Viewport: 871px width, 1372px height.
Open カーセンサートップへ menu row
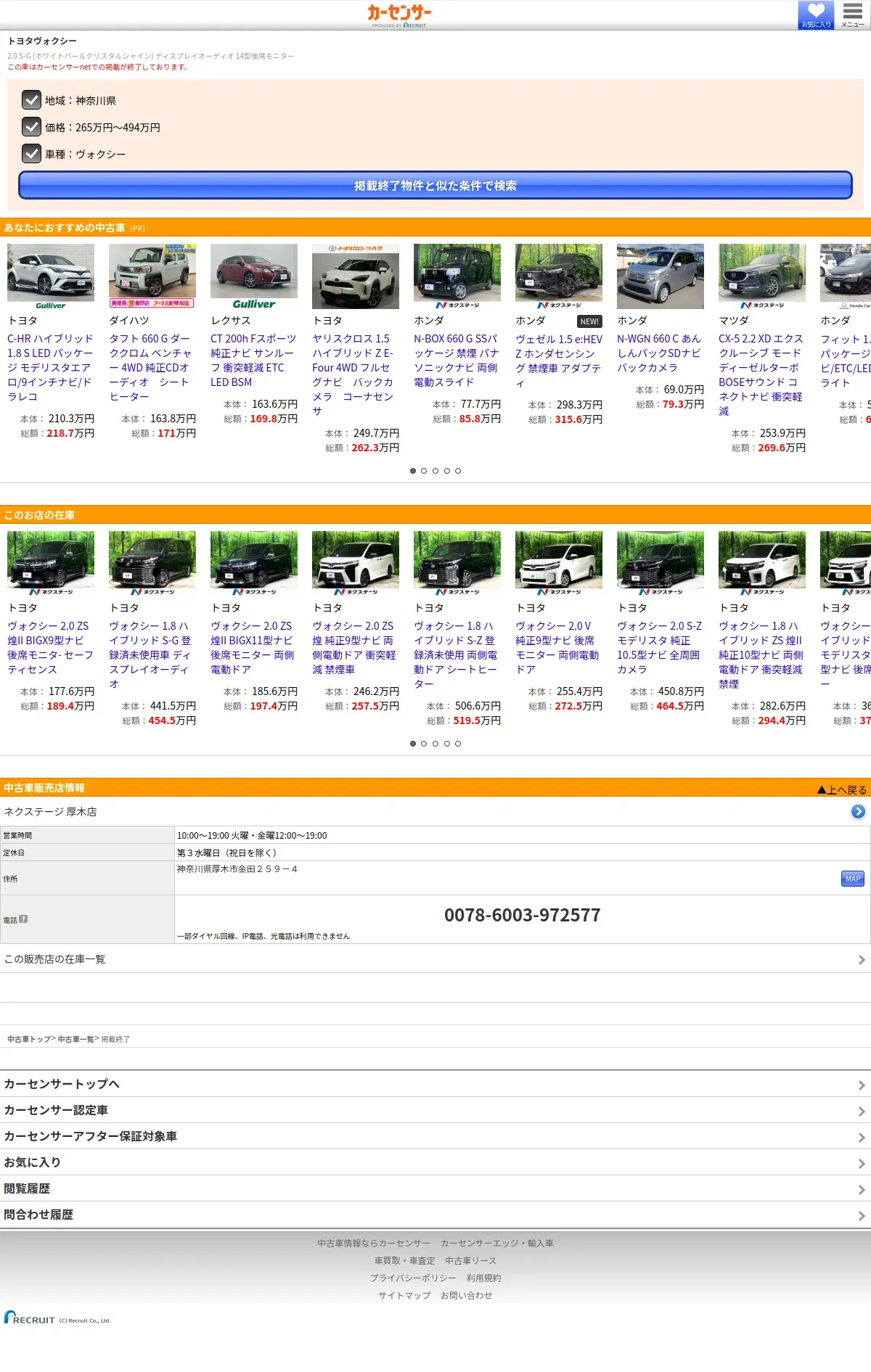[x=435, y=1084]
